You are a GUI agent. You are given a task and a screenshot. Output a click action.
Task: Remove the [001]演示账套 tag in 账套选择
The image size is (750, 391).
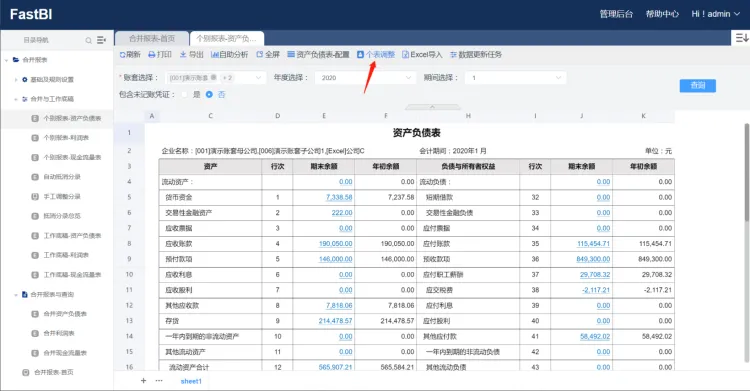click(x=213, y=78)
